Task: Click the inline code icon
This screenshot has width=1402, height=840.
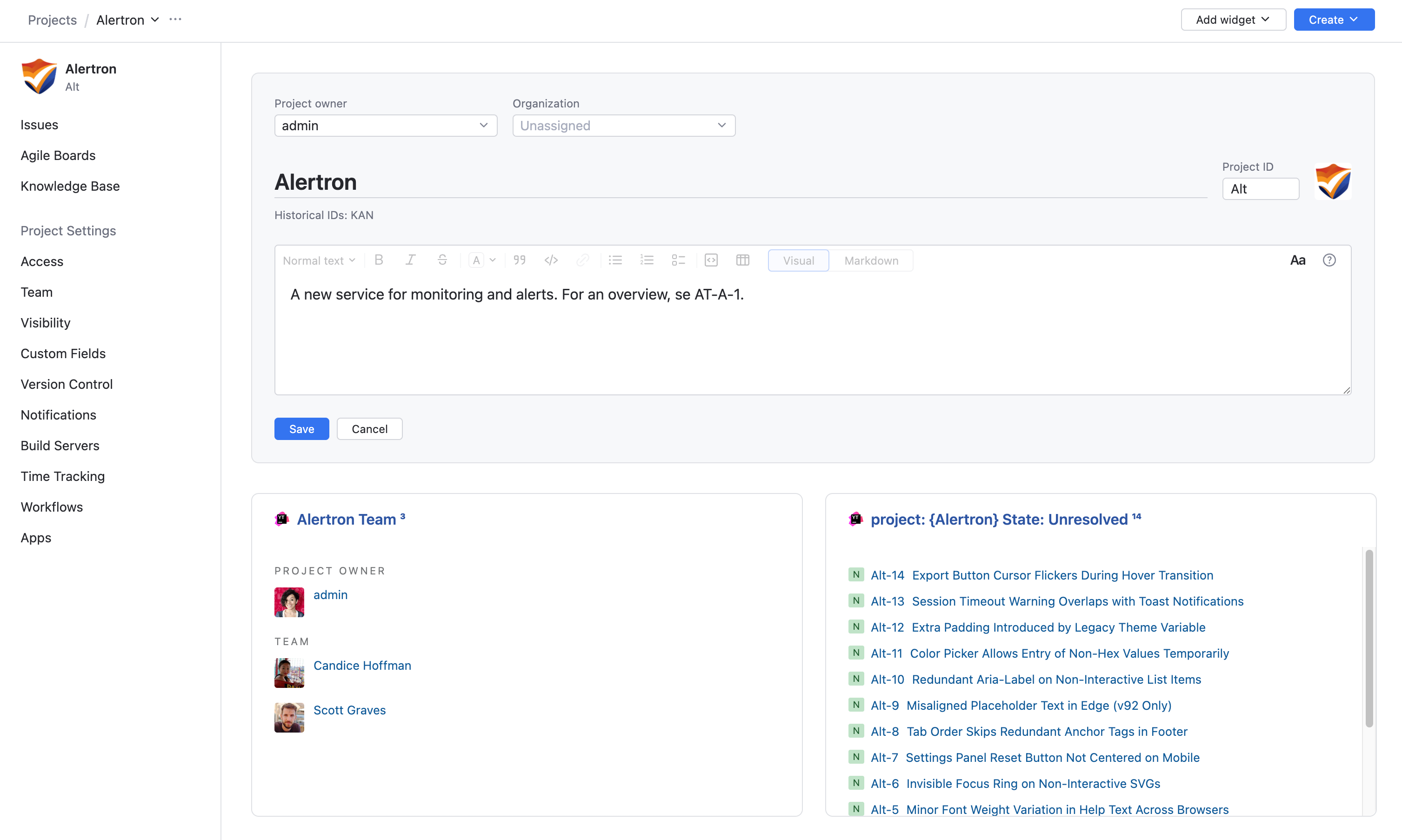Action: click(x=551, y=260)
